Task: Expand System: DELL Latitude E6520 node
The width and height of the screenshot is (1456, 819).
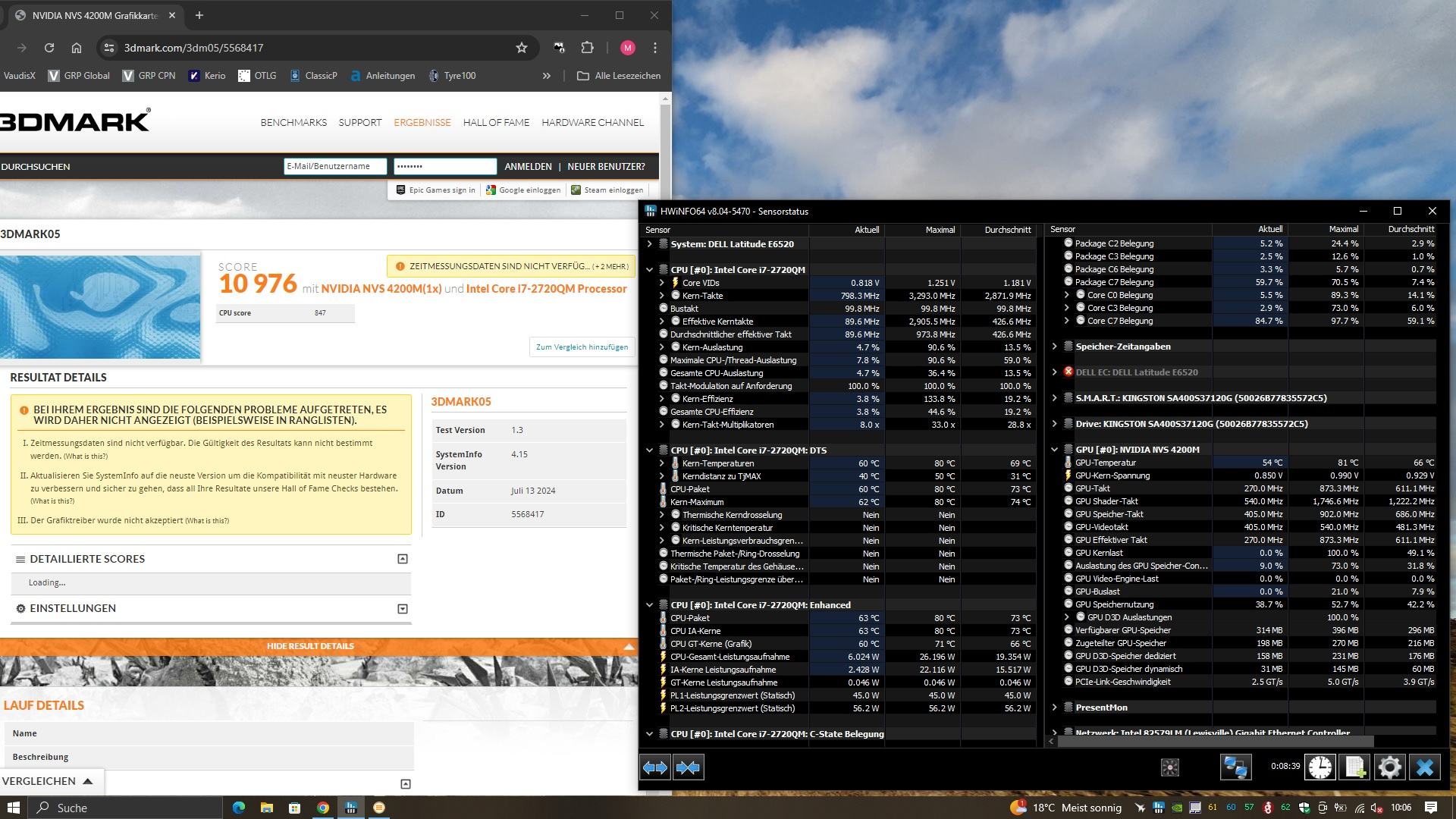Action: [649, 244]
